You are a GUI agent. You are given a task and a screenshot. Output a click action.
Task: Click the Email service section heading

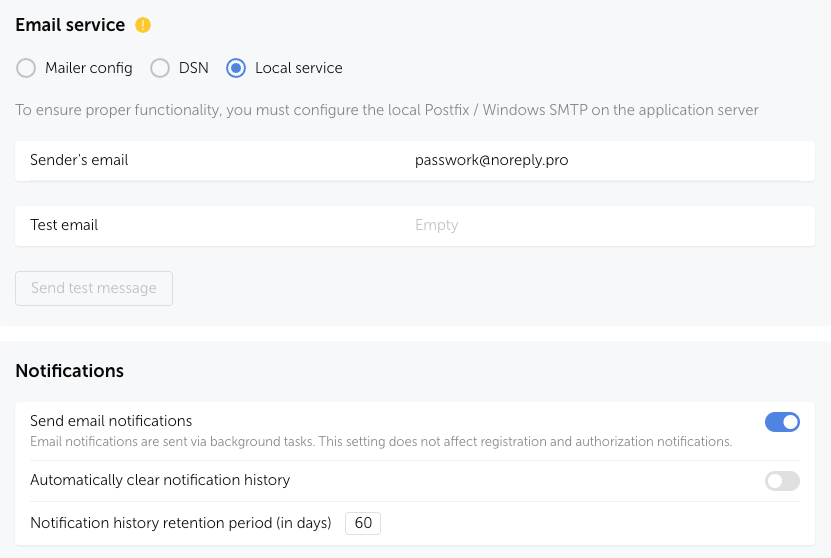tap(70, 25)
